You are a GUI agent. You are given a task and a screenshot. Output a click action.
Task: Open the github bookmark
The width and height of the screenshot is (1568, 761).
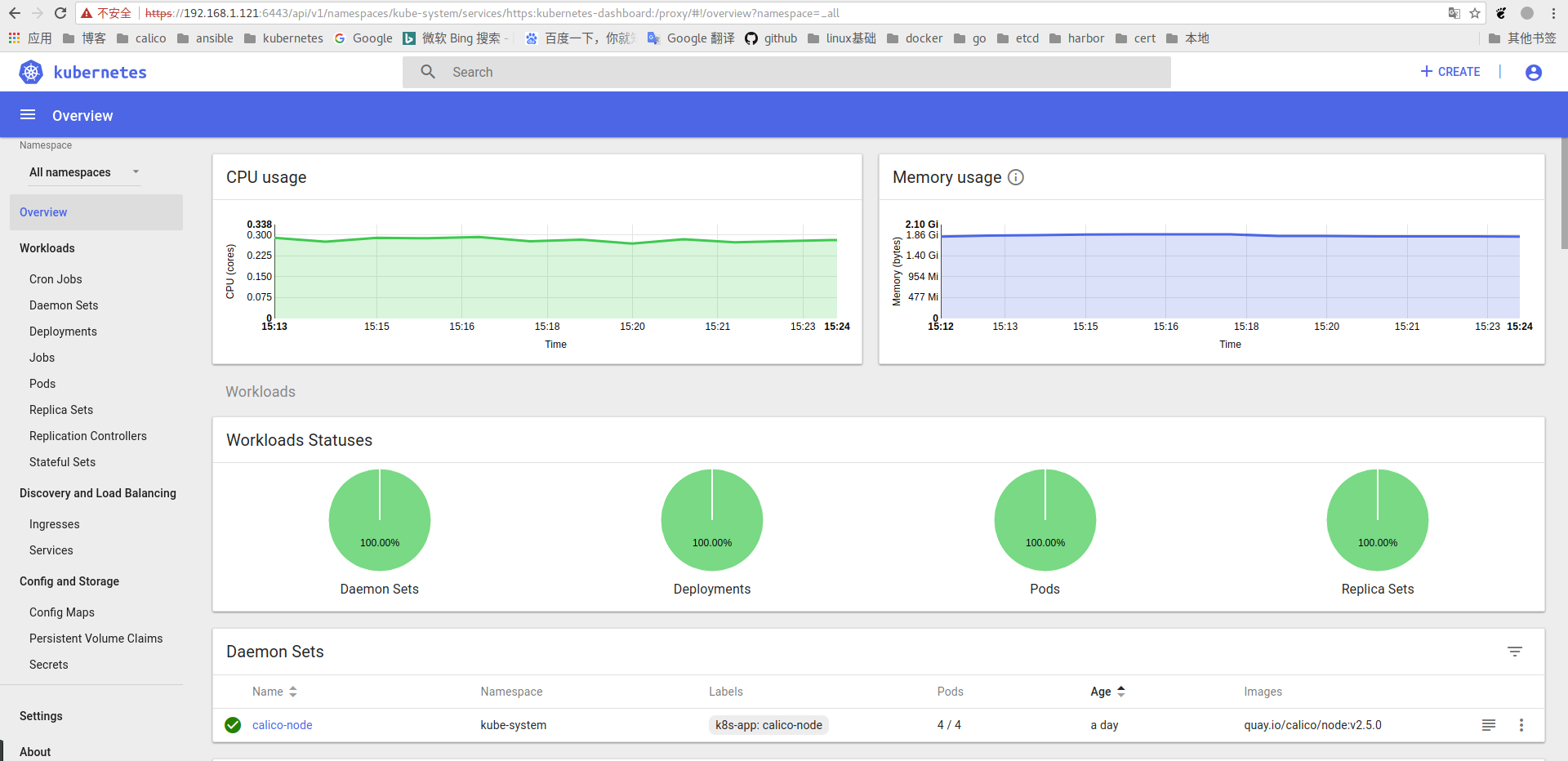[x=771, y=38]
